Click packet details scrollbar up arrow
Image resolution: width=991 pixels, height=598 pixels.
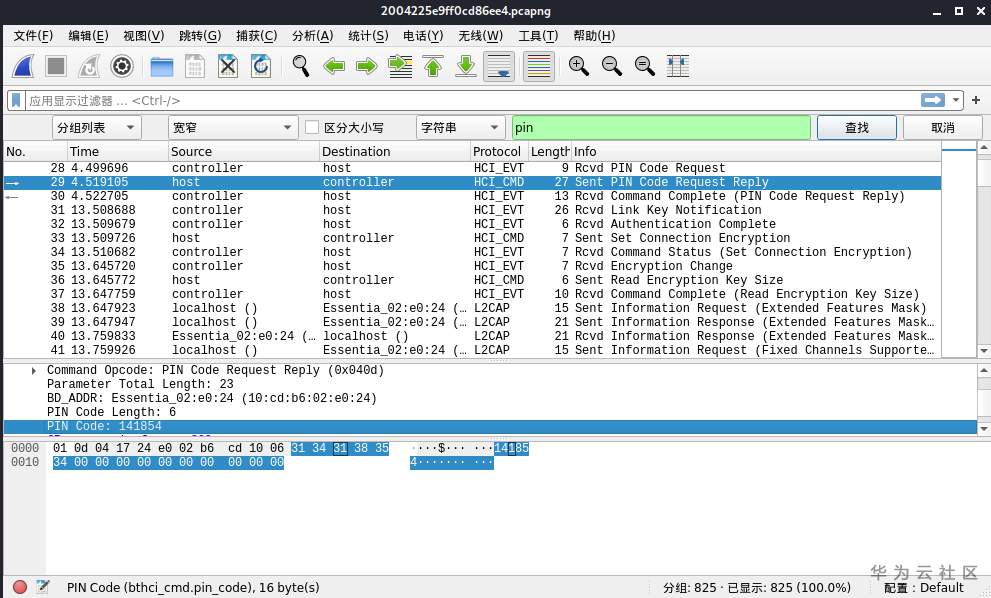(x=984, y=370)
